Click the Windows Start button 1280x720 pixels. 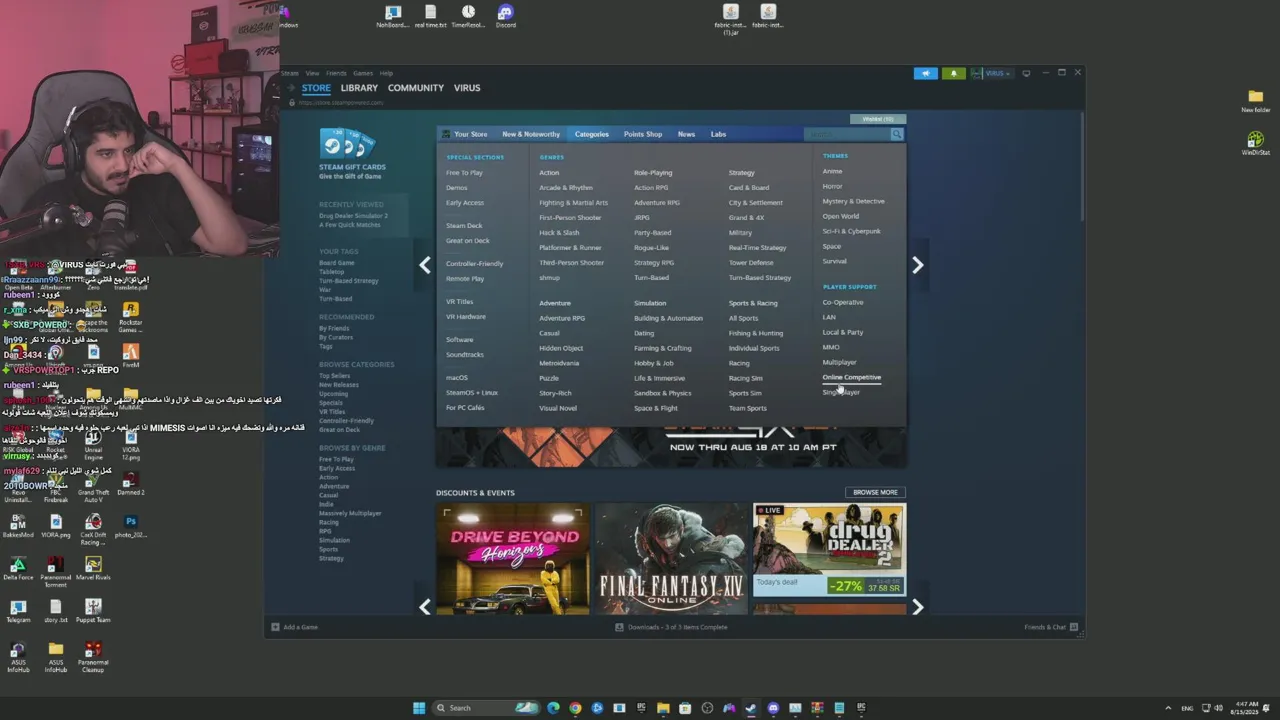pos(419,708)
